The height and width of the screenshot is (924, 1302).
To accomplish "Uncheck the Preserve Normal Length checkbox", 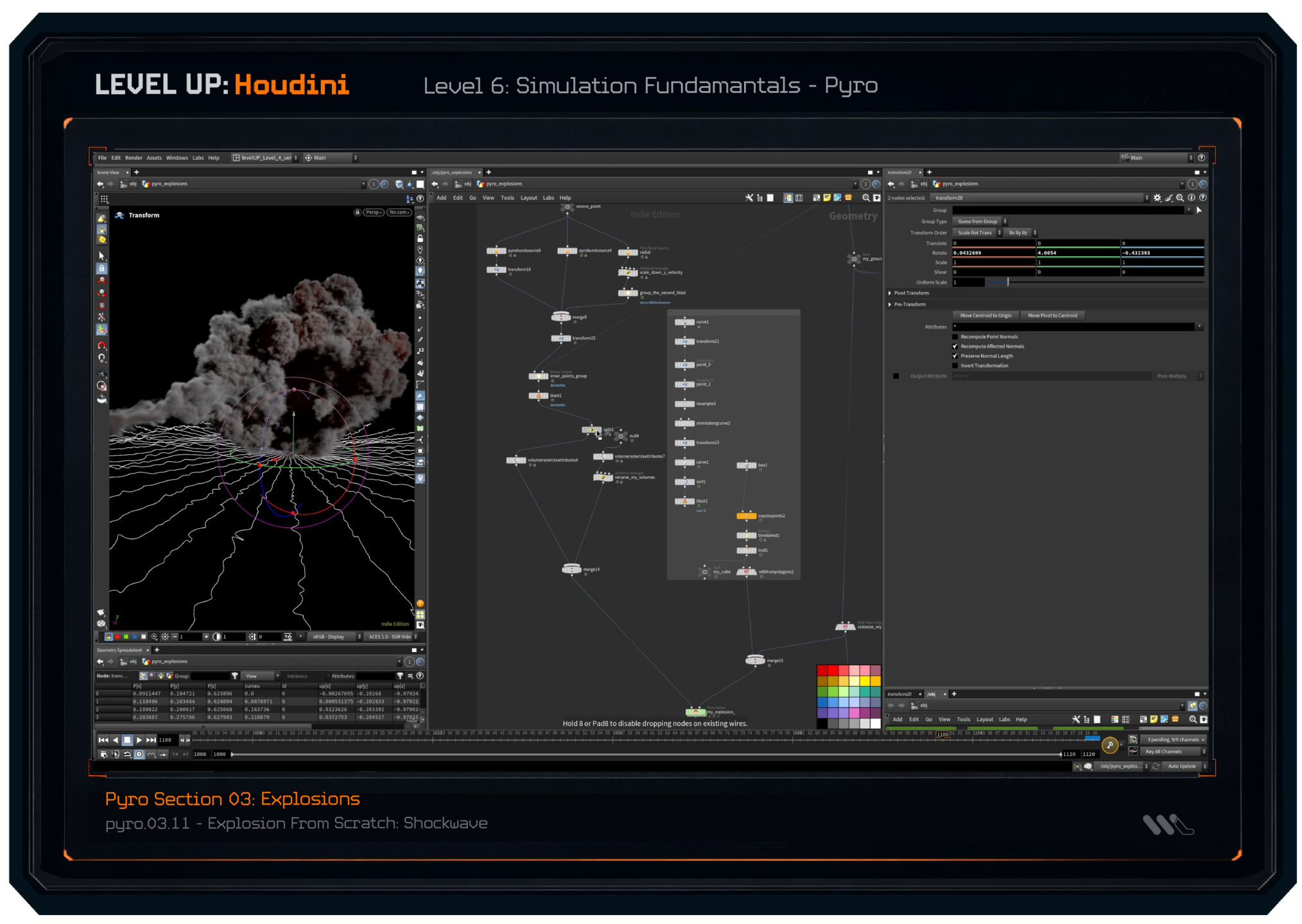I will click(955, 356).
